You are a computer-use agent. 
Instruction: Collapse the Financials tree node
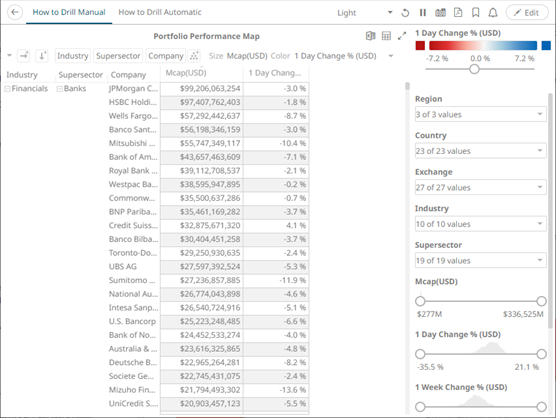pos(7,89)
